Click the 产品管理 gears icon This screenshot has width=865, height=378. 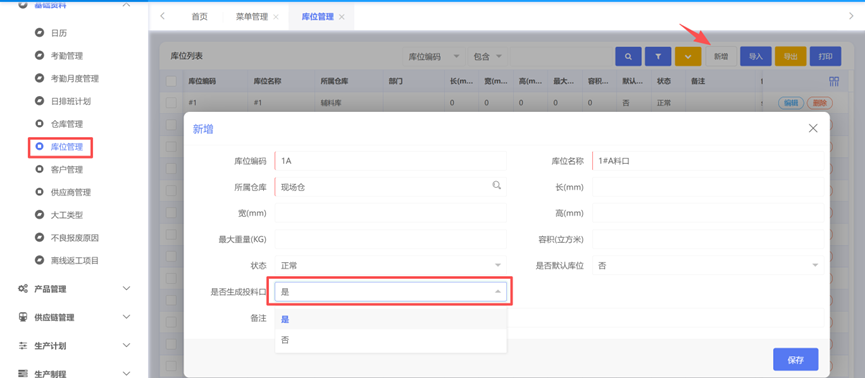point(23,289)
